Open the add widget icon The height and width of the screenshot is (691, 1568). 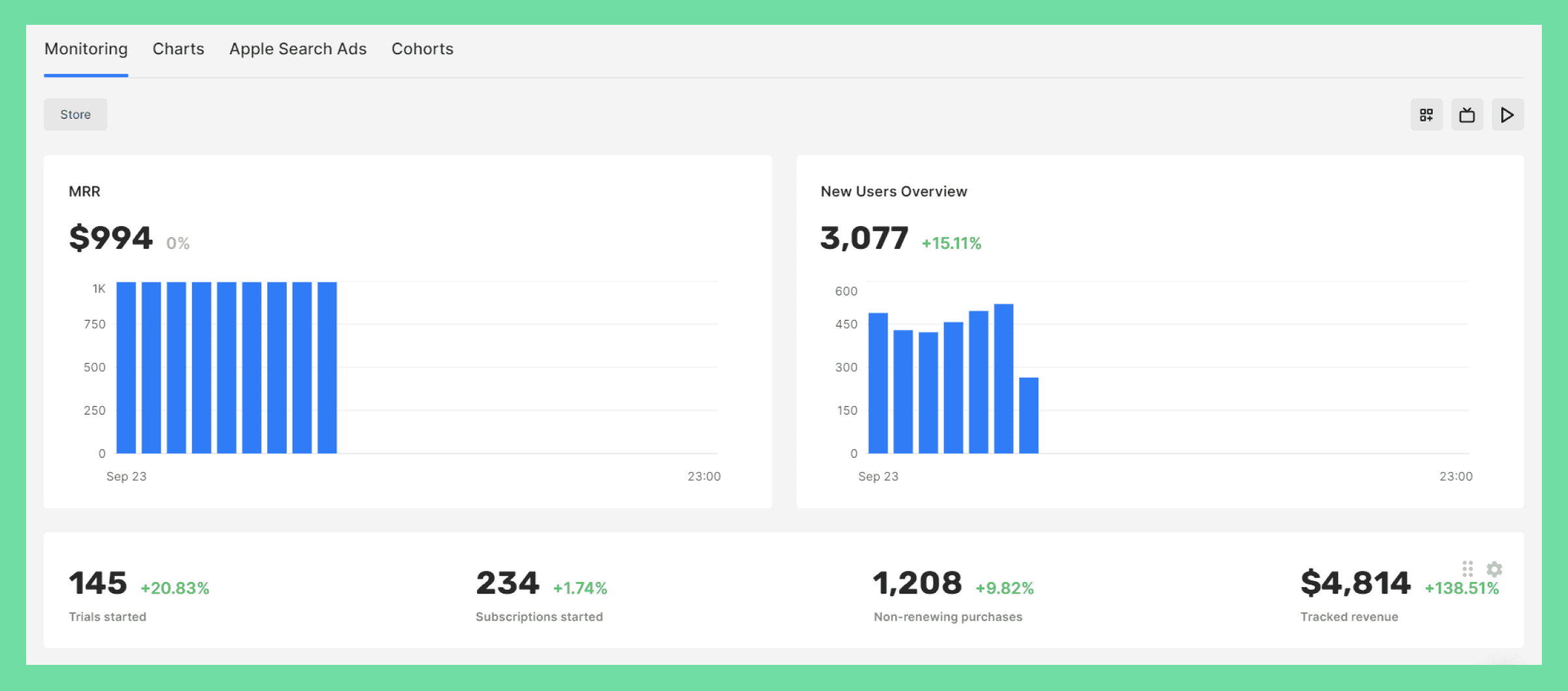[x=1427, y=114]
